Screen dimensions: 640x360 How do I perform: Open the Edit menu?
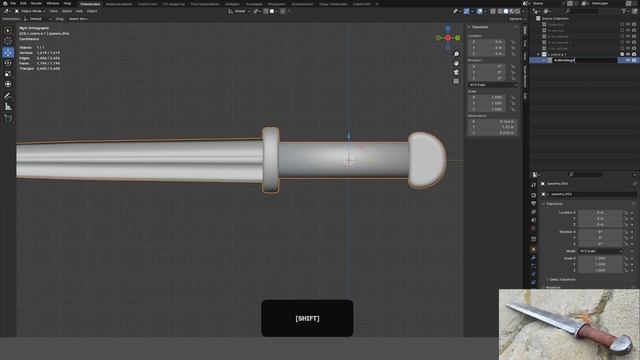(x=23, y=3)
